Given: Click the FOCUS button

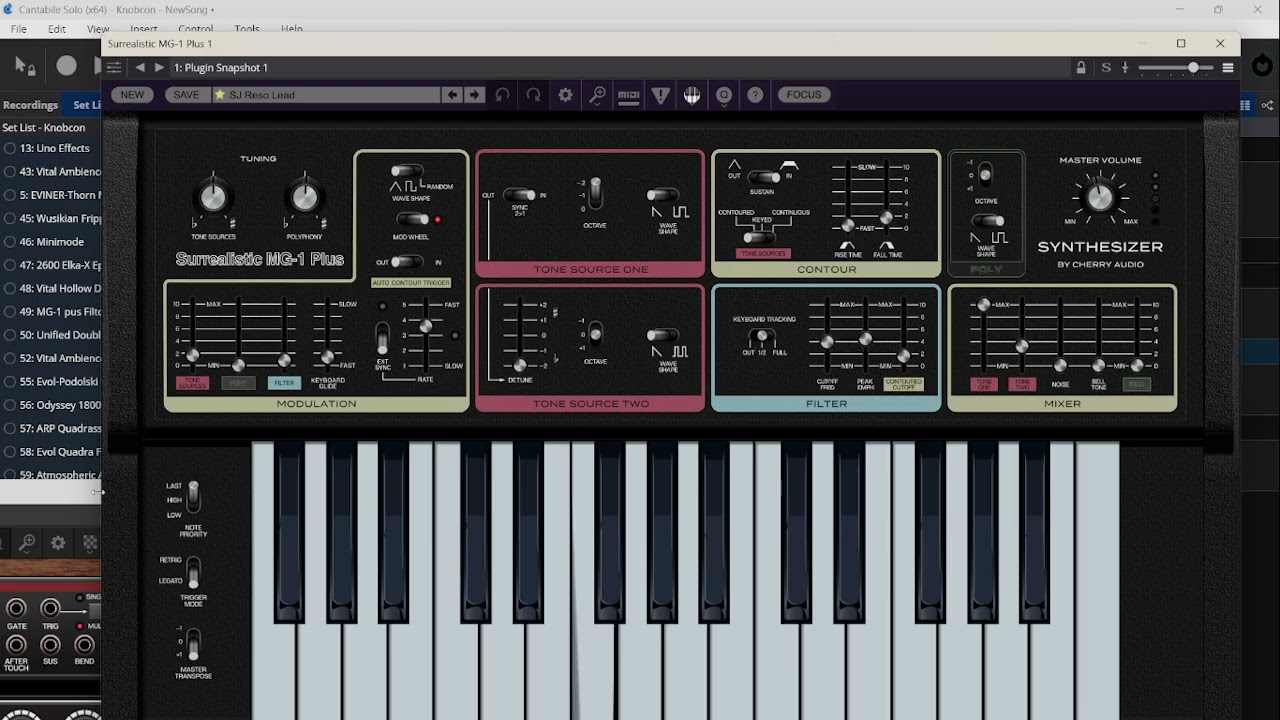Looking at the screenshot, I should click(804, 95).
